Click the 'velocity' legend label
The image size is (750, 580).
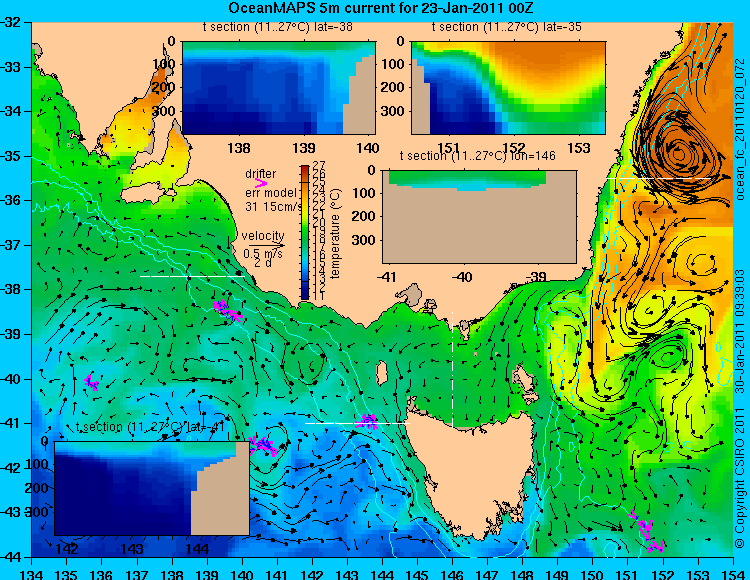[x=263, y=236]
